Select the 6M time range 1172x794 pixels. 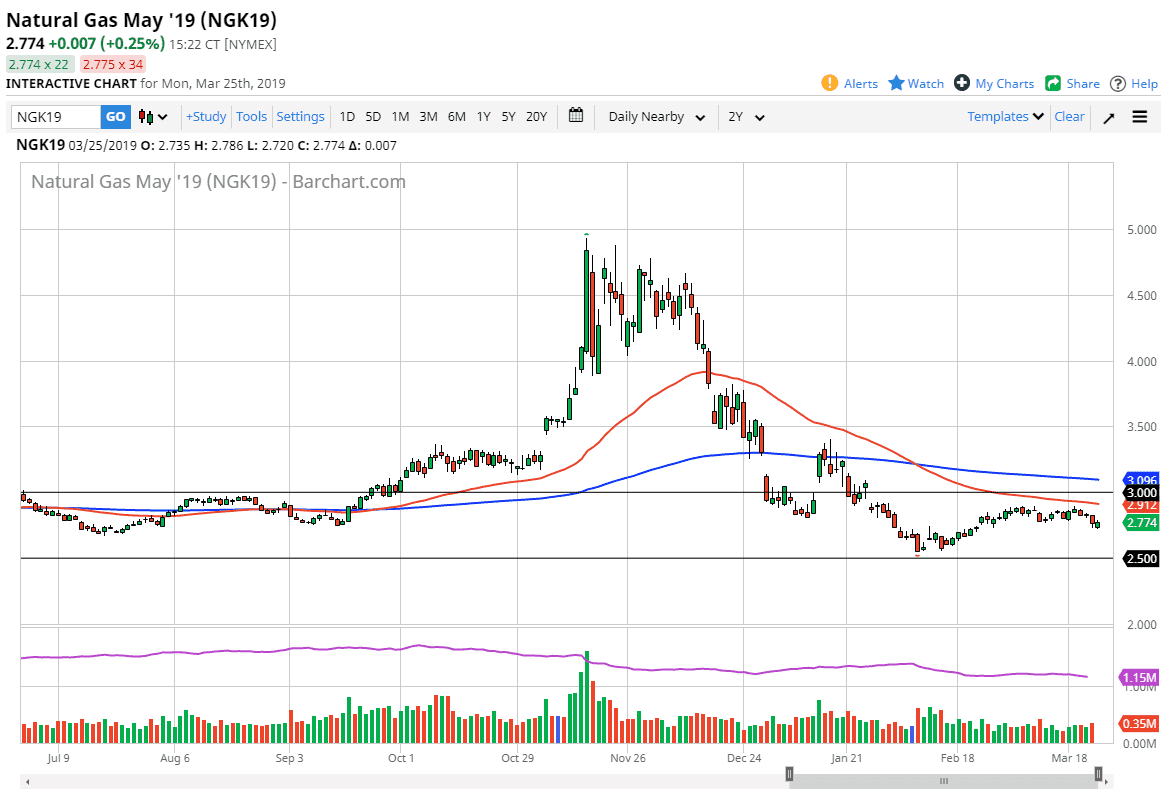[x=457, y=117]
